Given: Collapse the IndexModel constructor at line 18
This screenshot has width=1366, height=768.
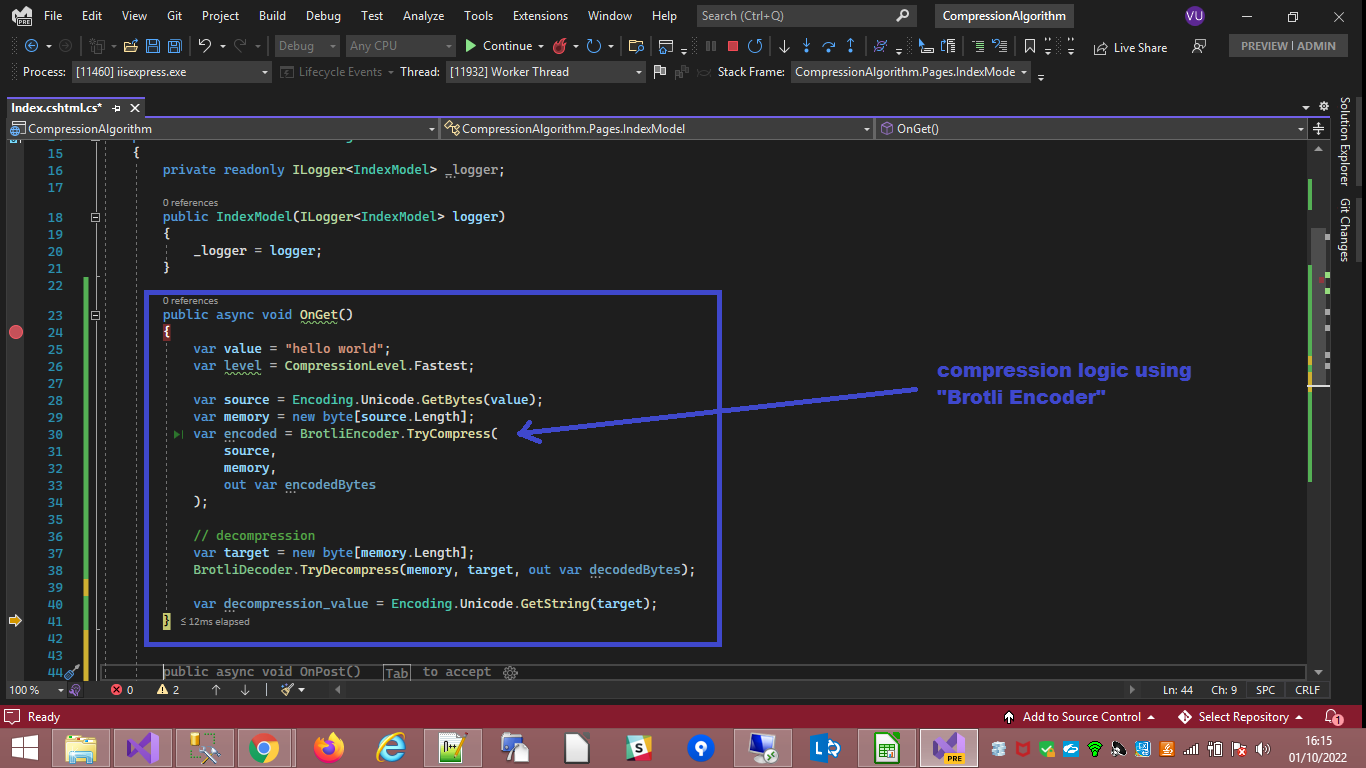Looking at the screenshot, I should coord(96,217).
